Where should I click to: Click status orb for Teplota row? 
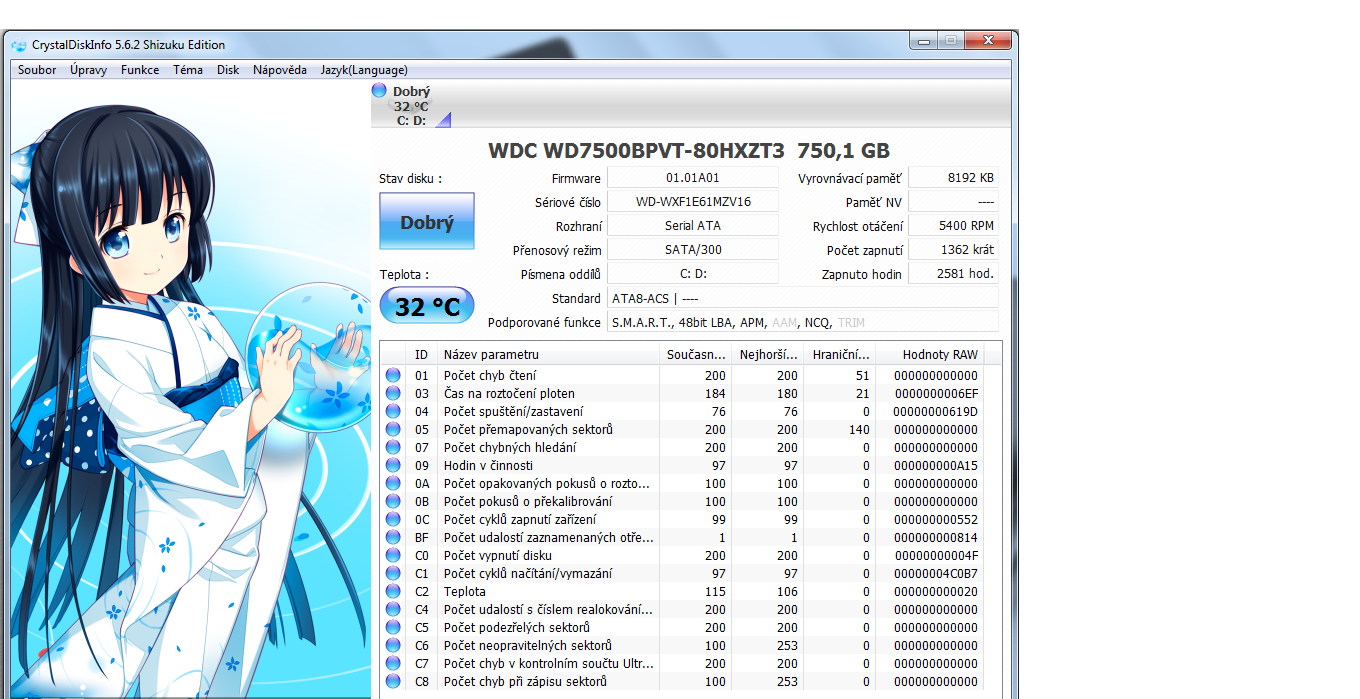click(x=393, y=591)
